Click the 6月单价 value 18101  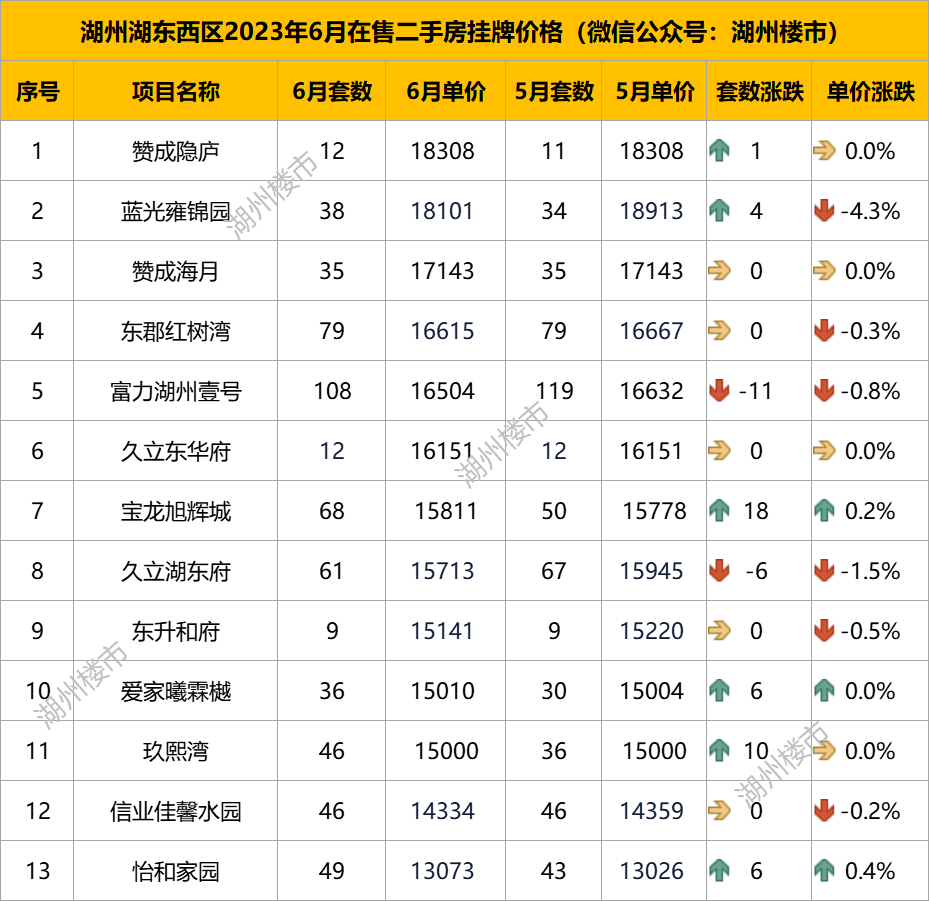443,211
